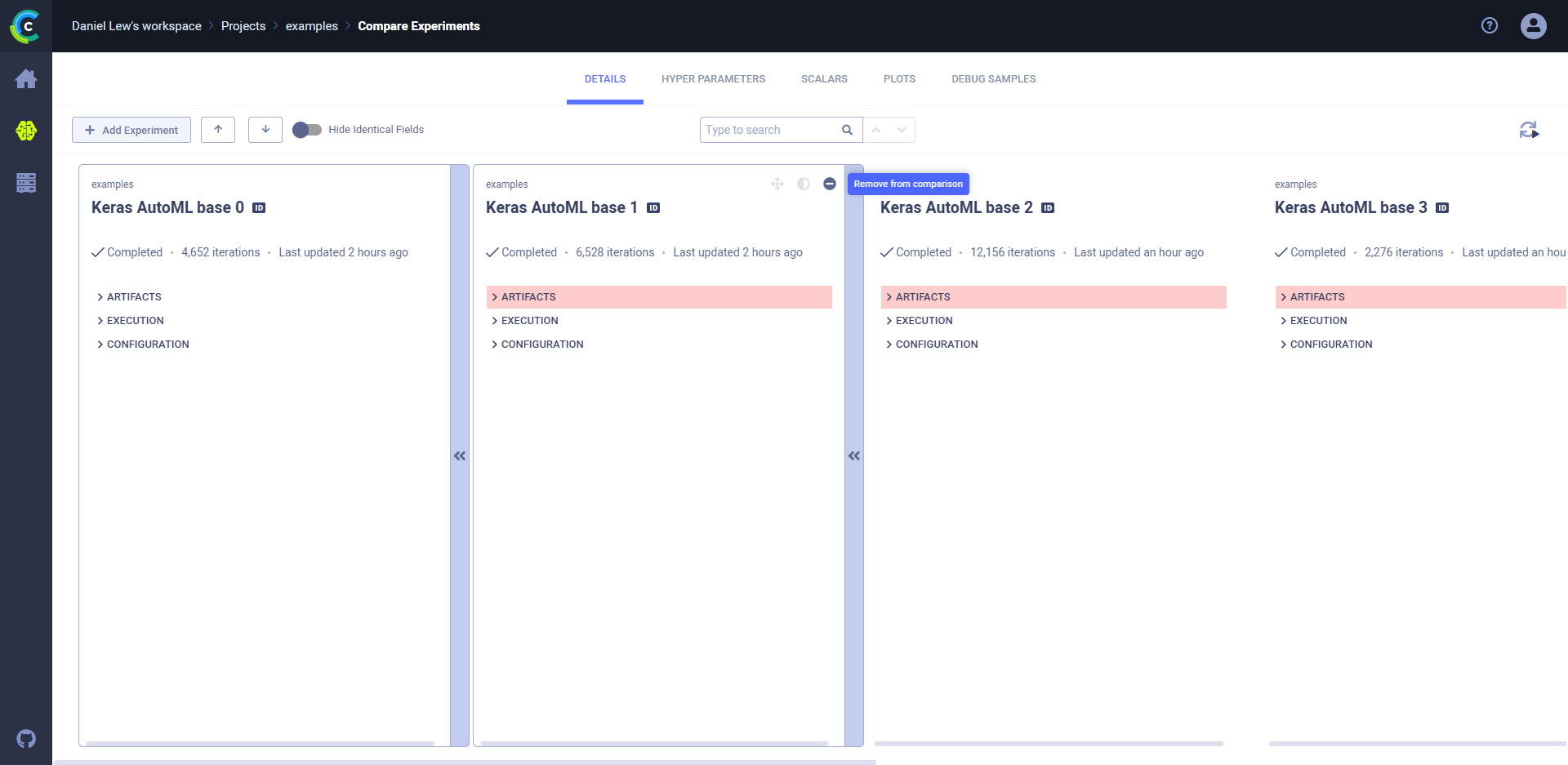Open the home dashboard icon in sidebar
This screenshot has width=1568, height=765.
tap(26, 79)
